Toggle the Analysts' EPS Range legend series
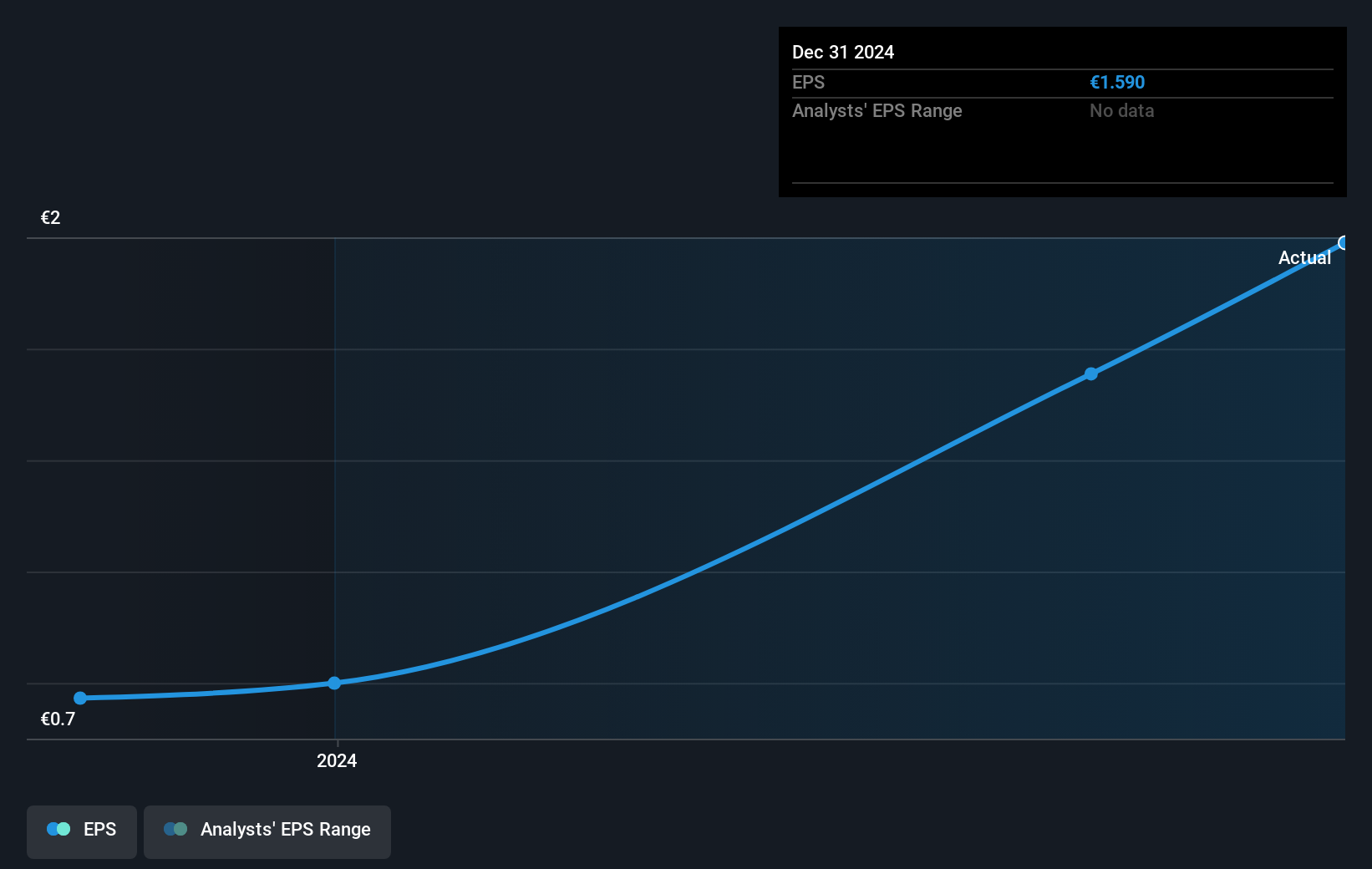The image size is (1372, 869). (x=267, y=831)
